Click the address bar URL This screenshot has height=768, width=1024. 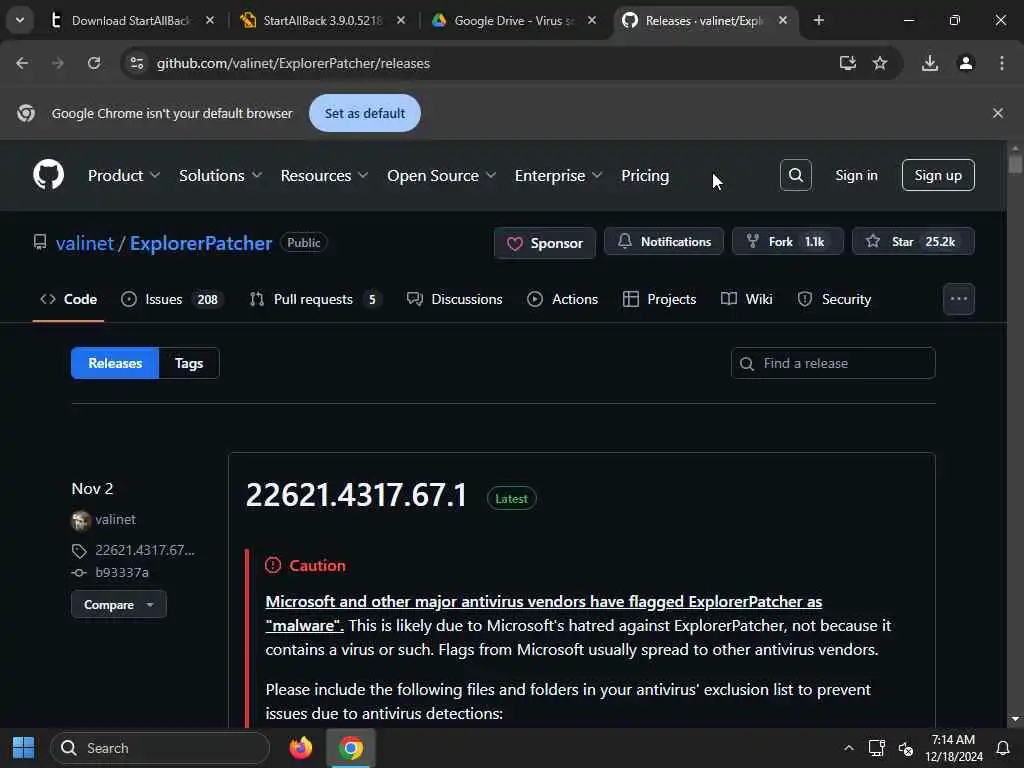(293, 63)
